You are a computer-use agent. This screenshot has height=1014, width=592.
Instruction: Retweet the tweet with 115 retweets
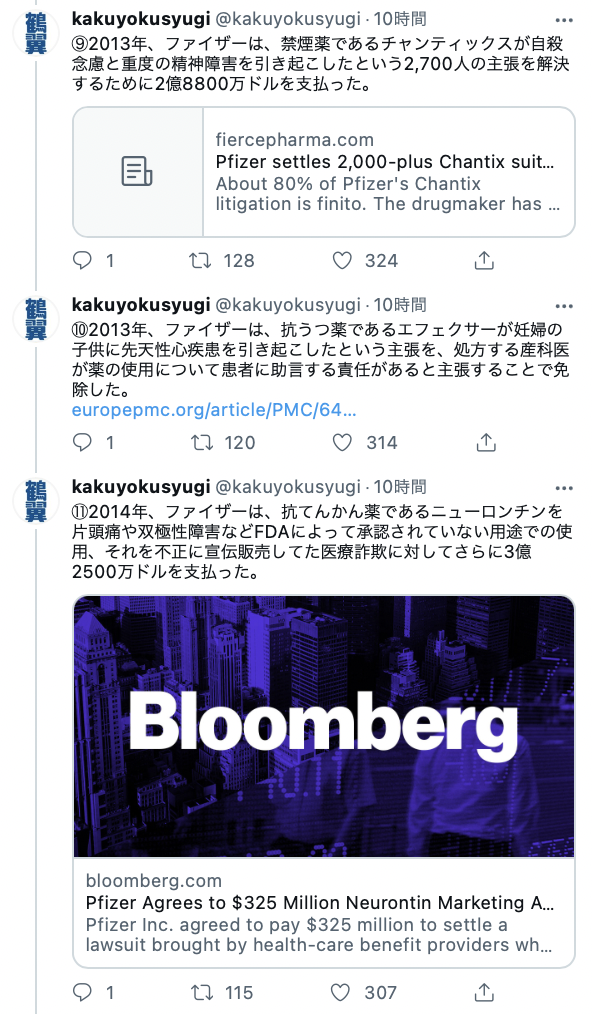tap(200, 992)
